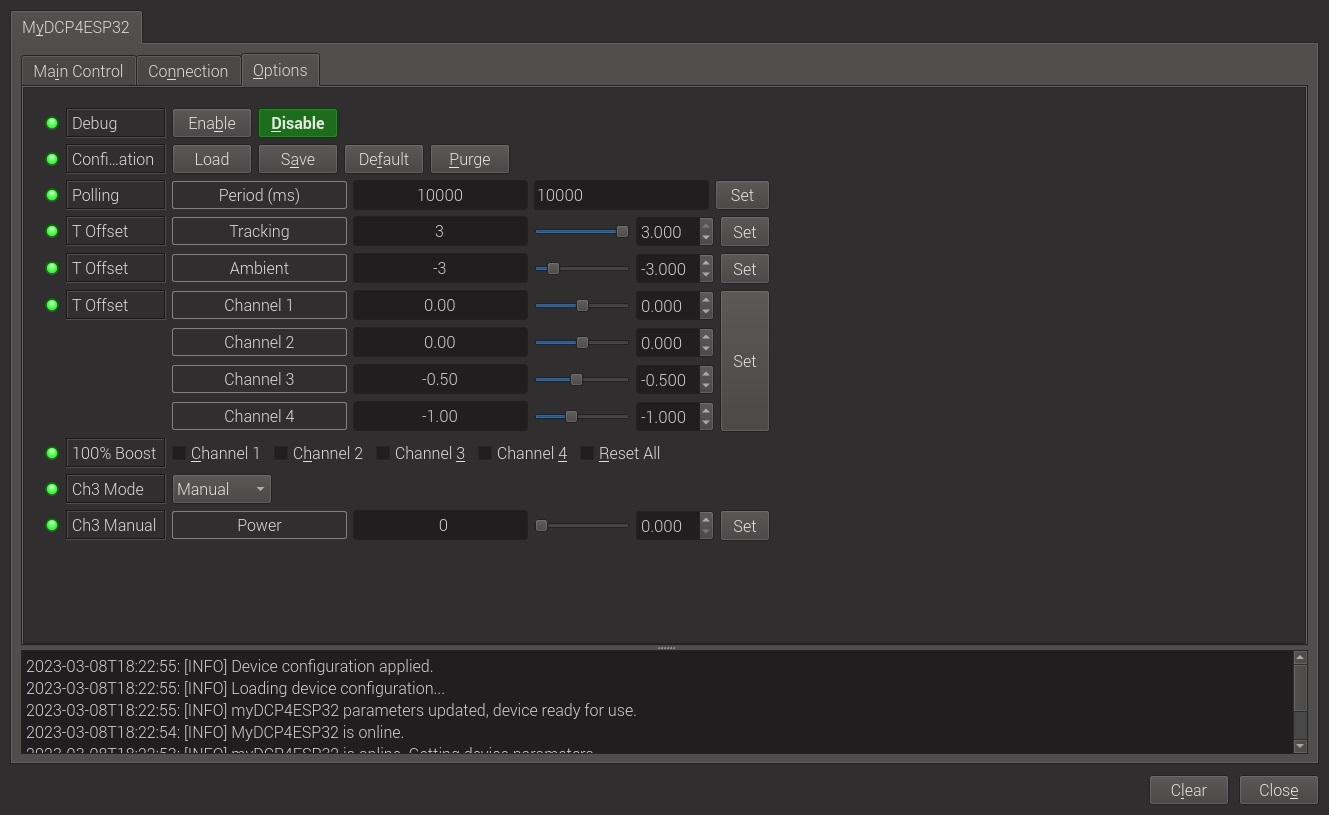Switch to the Connection tab
Screen dimensions: 1329x815
[188, 71]
